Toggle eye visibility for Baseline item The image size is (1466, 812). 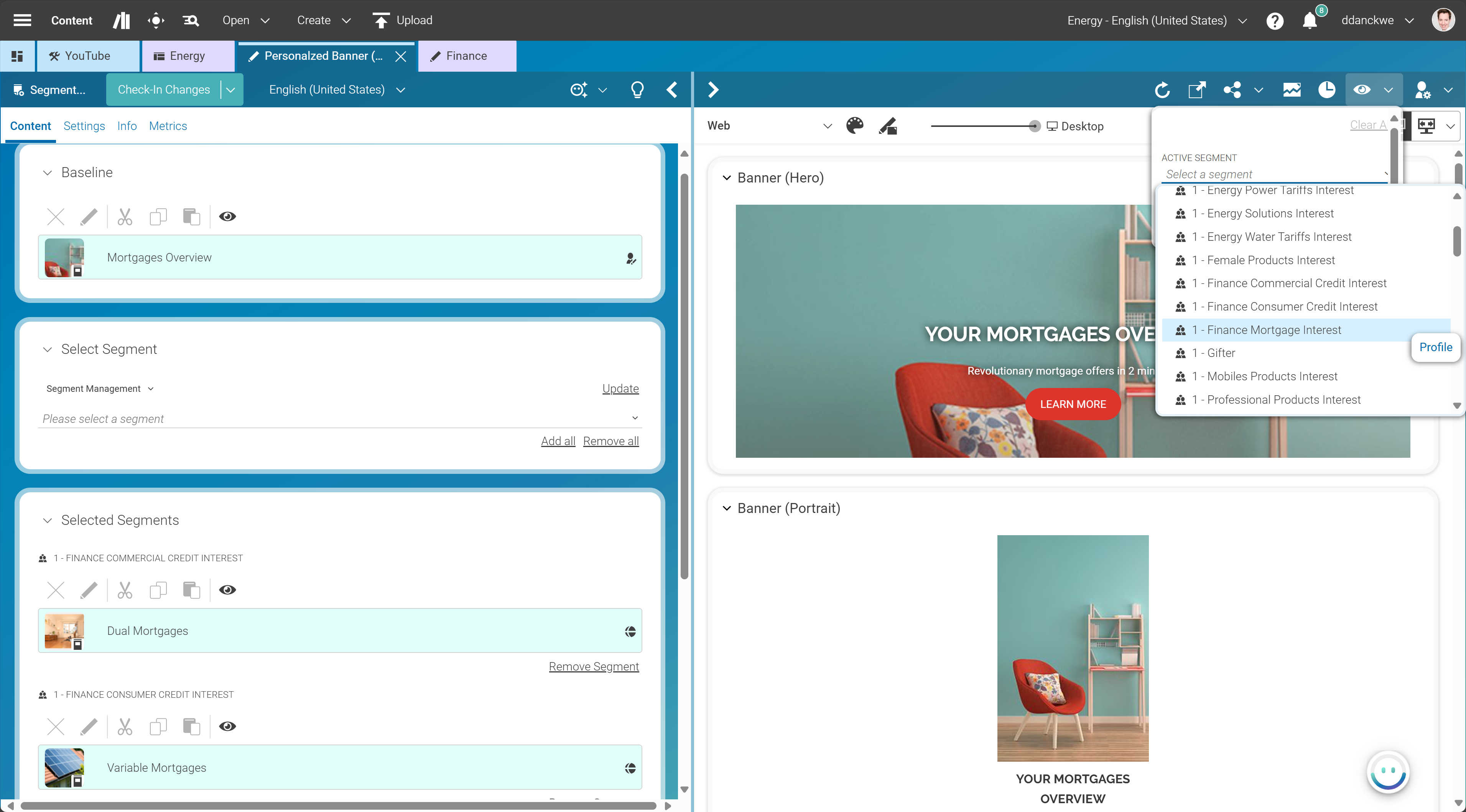click(x=228, y=217)
